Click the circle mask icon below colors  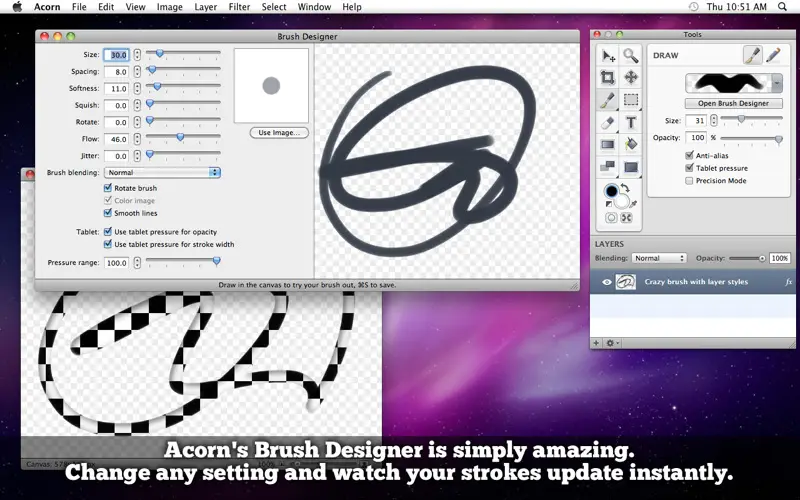(611, 218)
